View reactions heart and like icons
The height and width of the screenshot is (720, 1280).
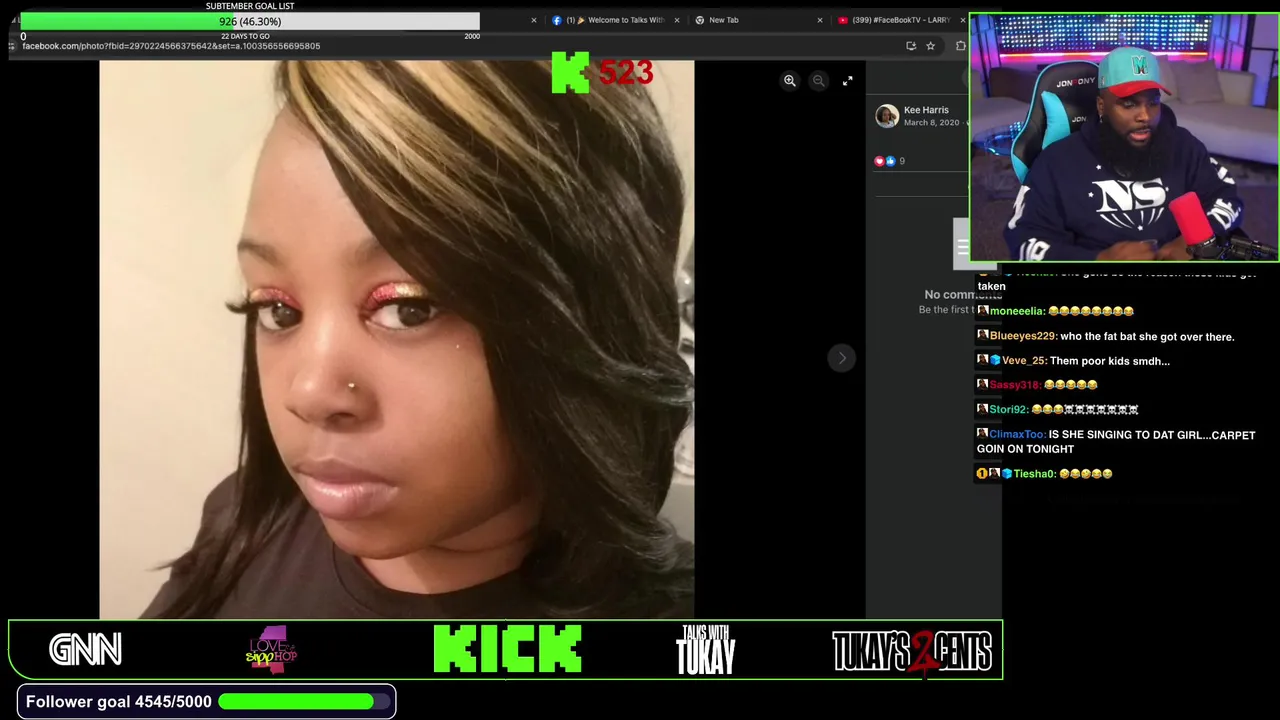coord(885,161)
